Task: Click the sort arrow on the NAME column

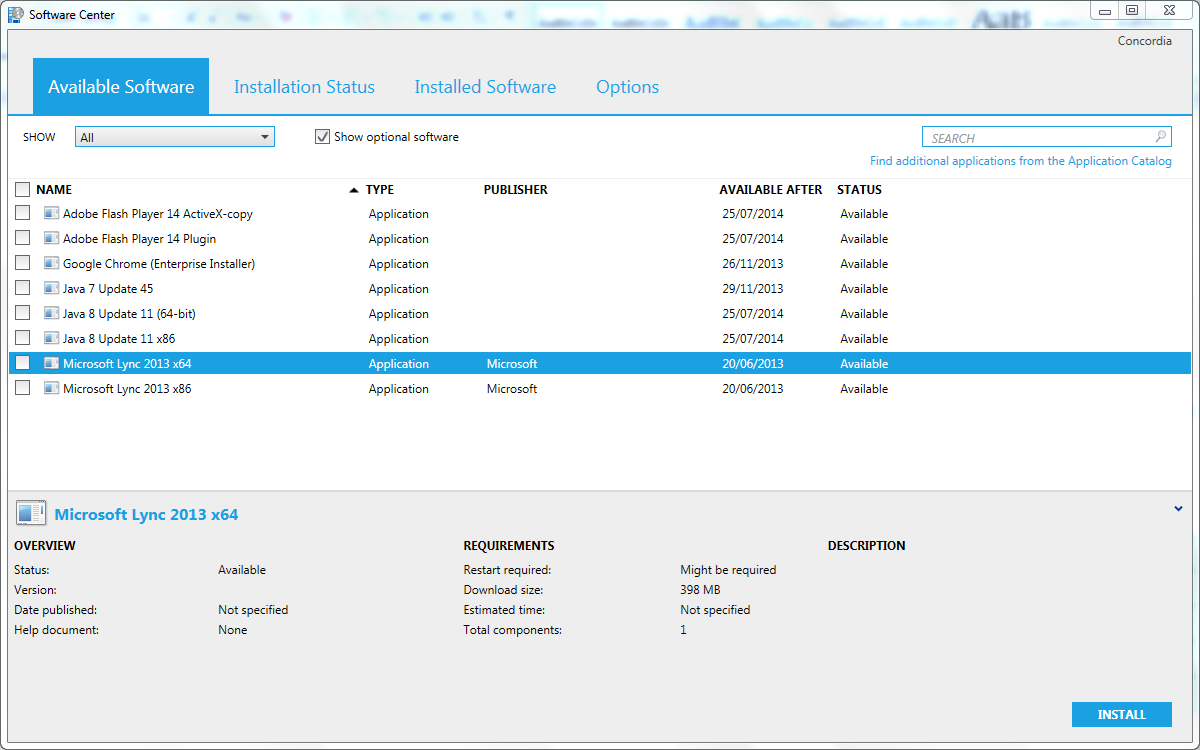Action: coord(353,188)
